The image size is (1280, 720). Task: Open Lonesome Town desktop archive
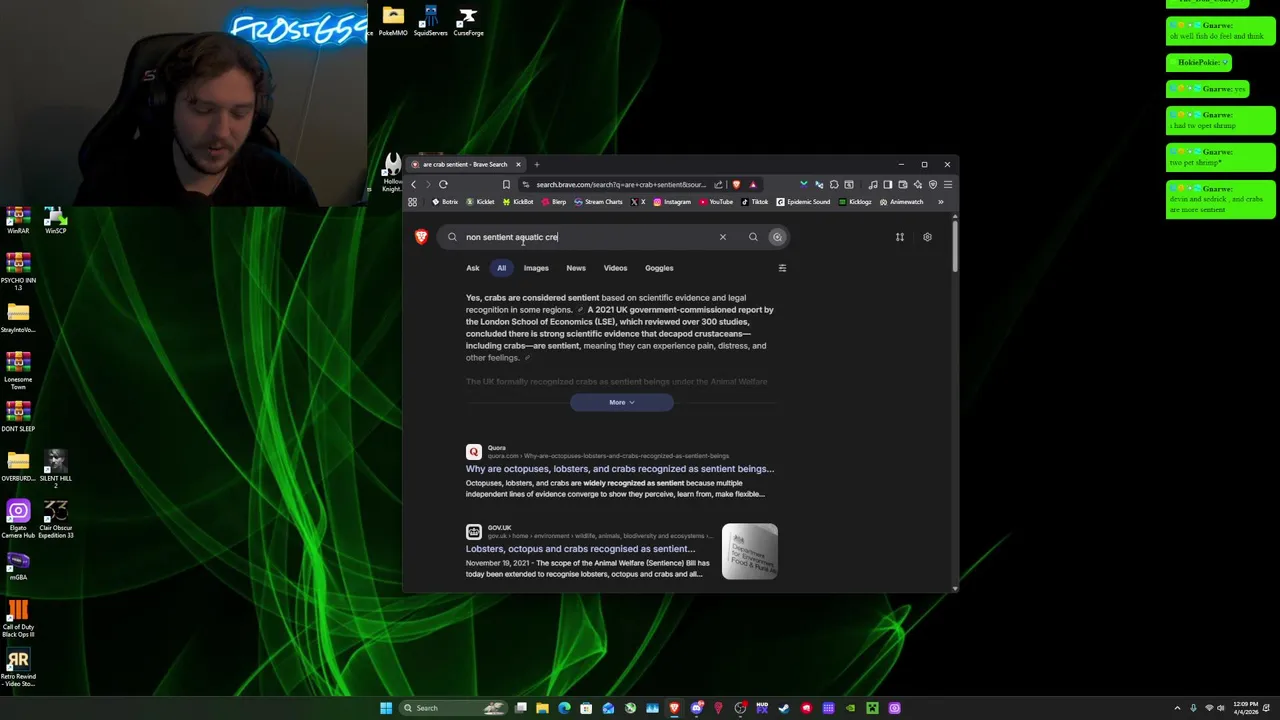click(18, 370)
